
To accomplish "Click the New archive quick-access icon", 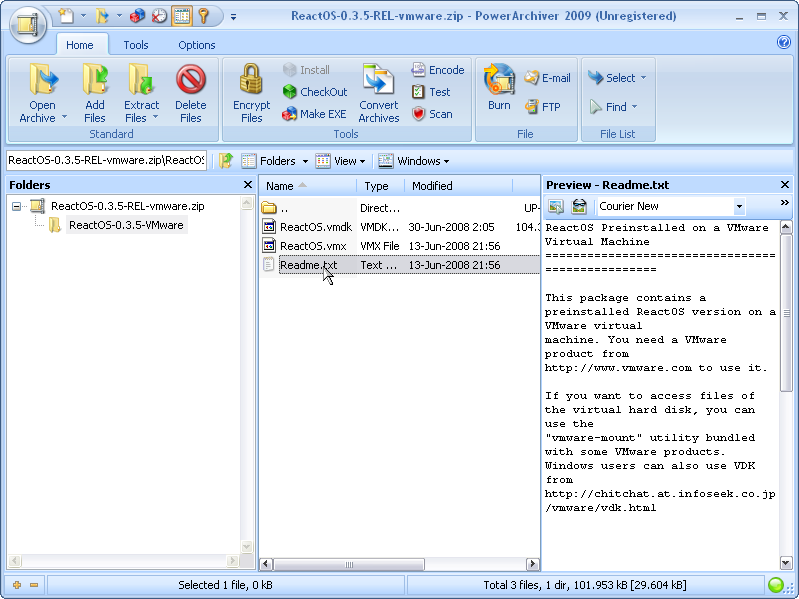I will pyautogui.click(x=66, y=16).
